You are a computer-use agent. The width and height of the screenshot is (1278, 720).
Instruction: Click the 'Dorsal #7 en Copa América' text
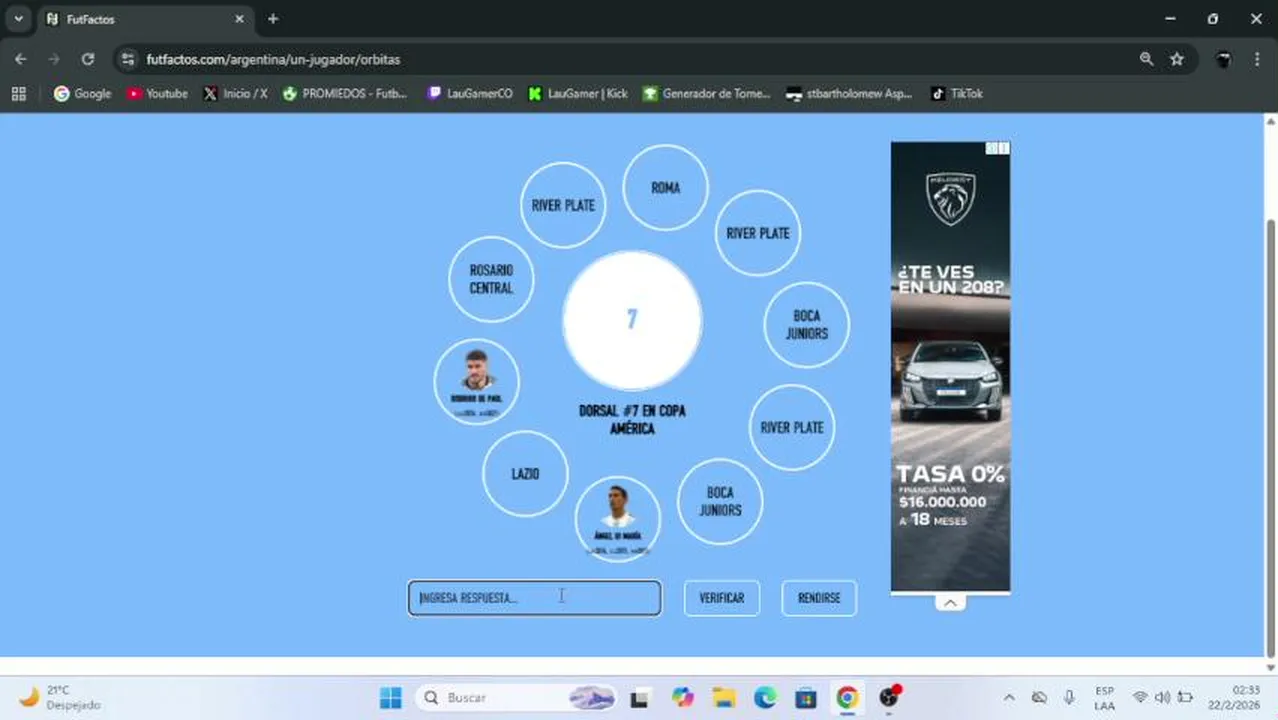(x=632, y=419)
